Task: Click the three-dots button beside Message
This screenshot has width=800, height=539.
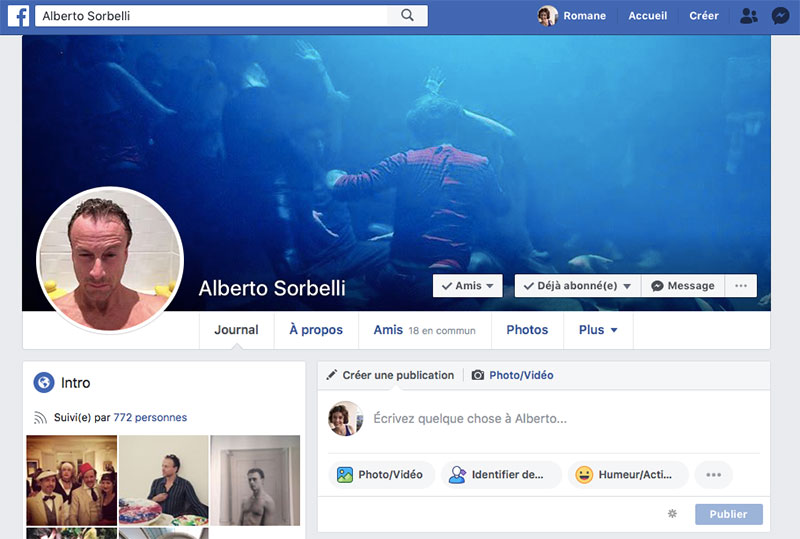Action: [741, 286]
